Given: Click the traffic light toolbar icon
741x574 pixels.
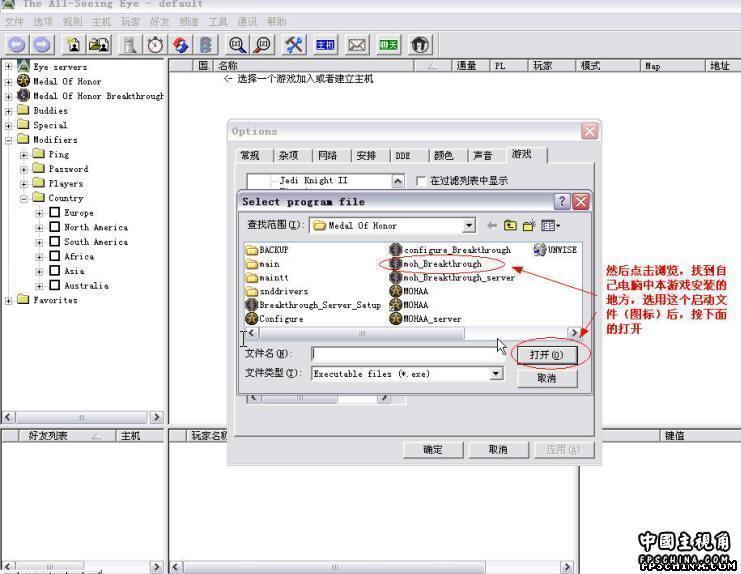Looking at the screenshot, I should click(x=206, y=45).
